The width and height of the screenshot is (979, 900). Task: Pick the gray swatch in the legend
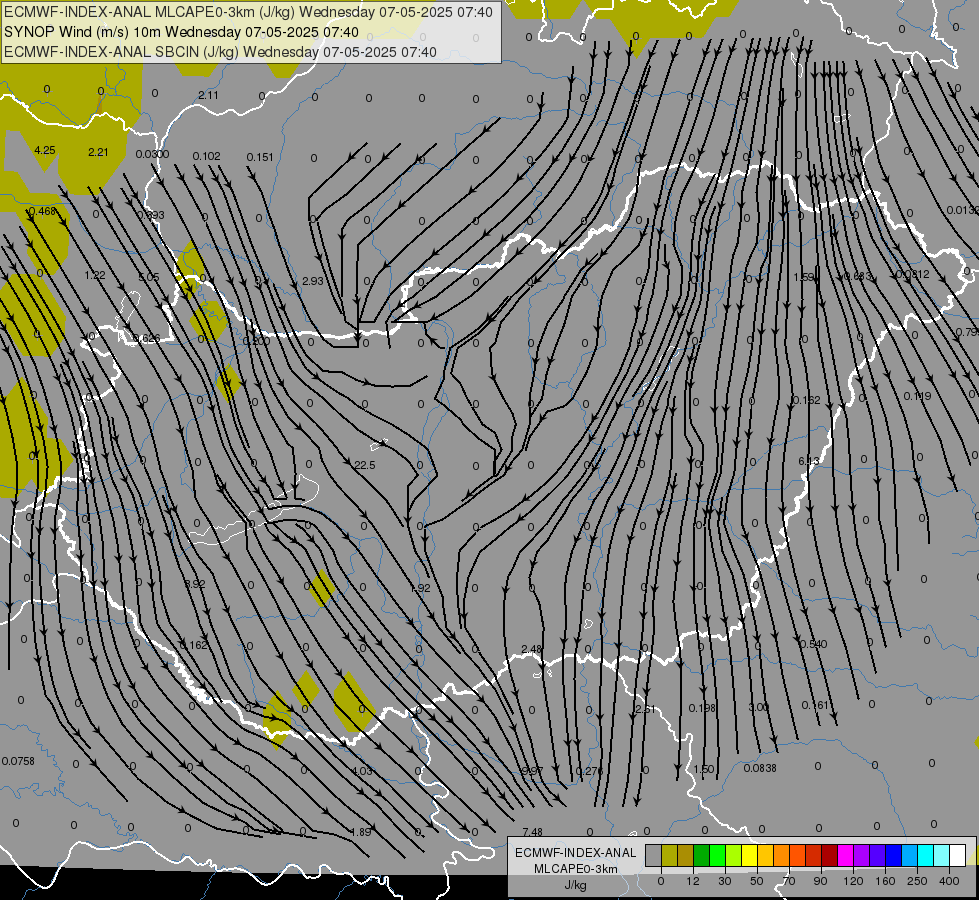653,856
